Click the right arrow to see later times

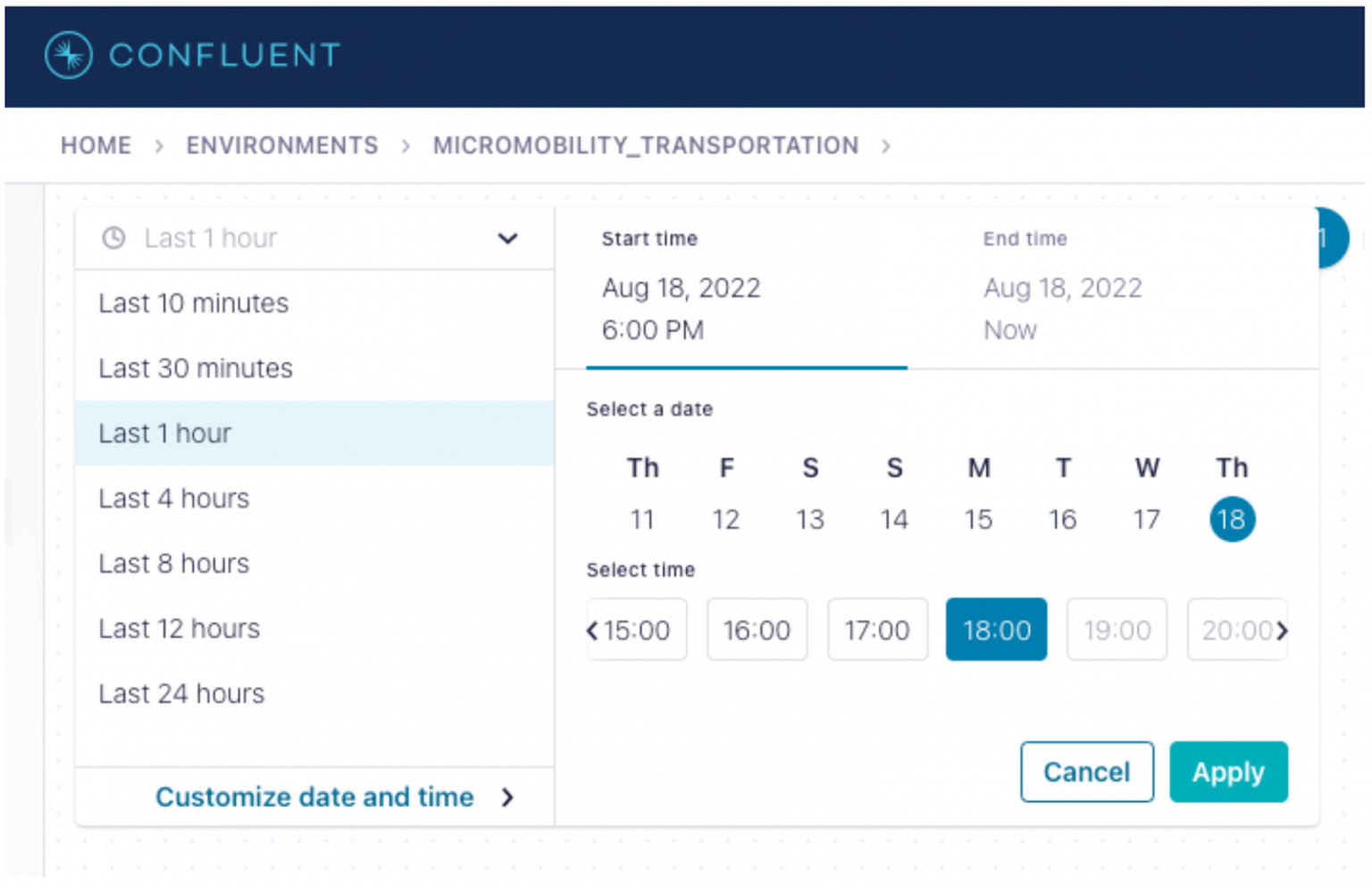(x=1284, y=630)
